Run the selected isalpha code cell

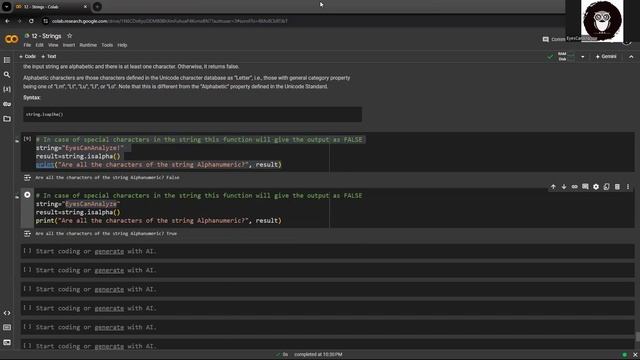coord(27,195)
